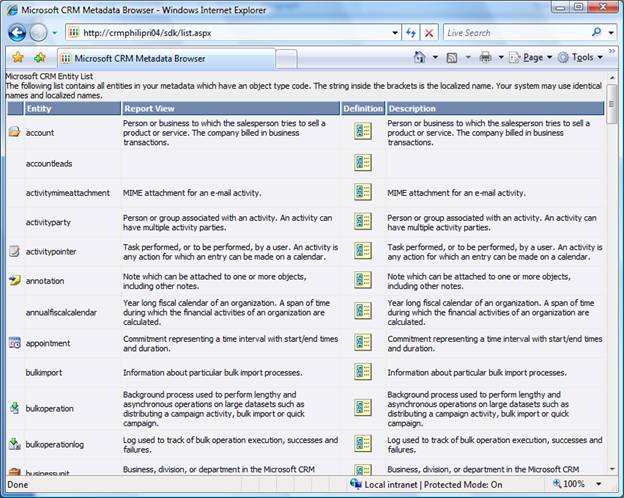Click the Print toolbar icon
Image resolution: width=624 pixels, height=498 pixels.
(x=485, y=58)
